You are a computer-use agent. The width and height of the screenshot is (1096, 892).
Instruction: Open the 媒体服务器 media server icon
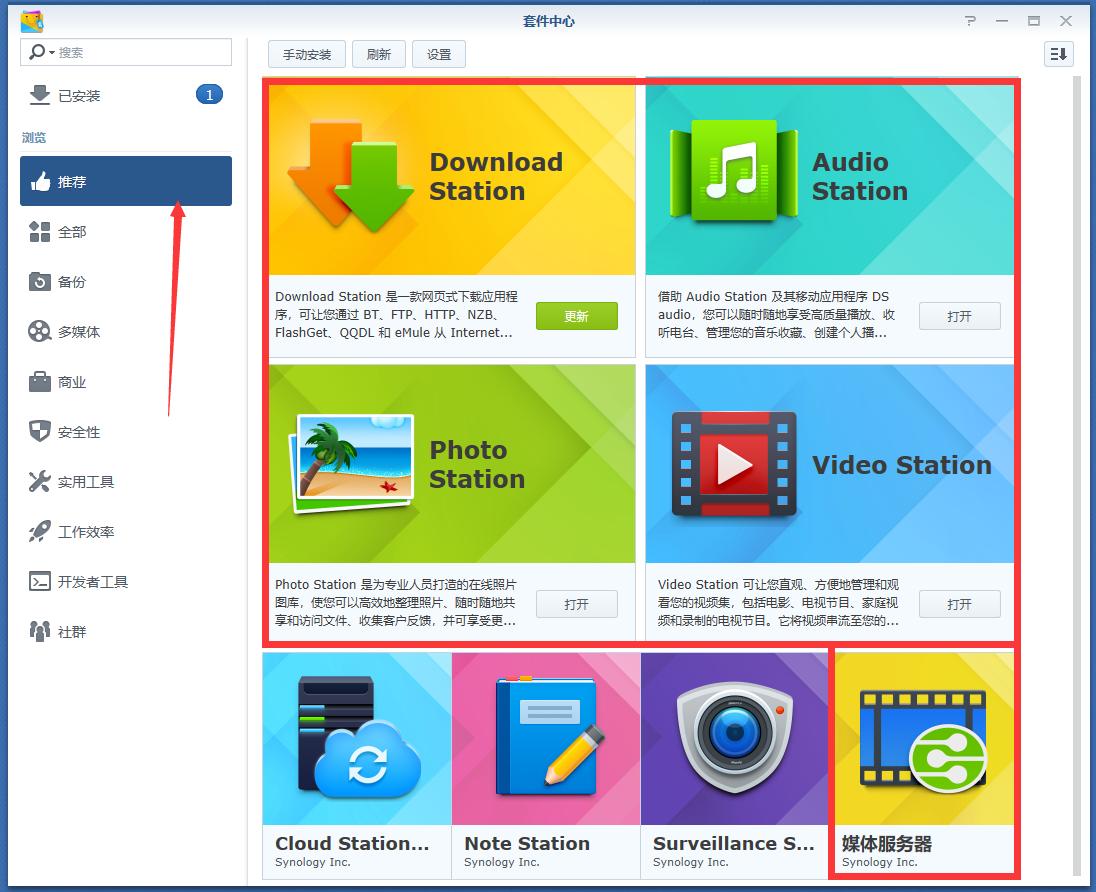pyautogui.click(x=922, y=738)
